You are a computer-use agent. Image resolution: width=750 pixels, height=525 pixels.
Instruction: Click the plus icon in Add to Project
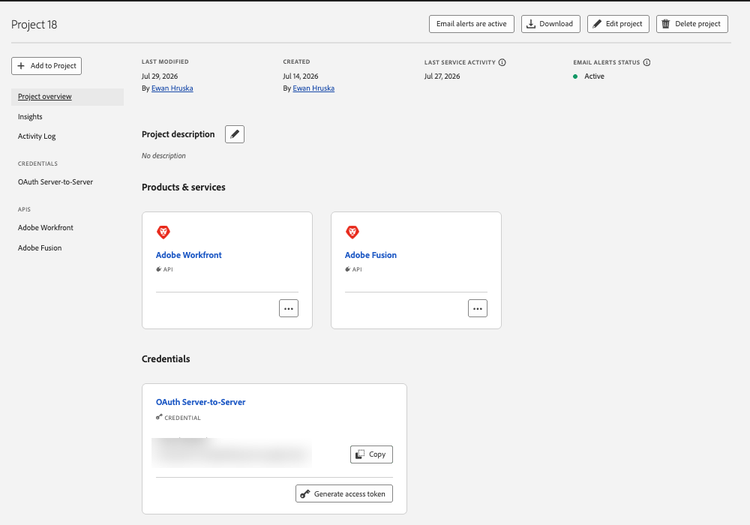pyautogui.click(x=21, y=66)
